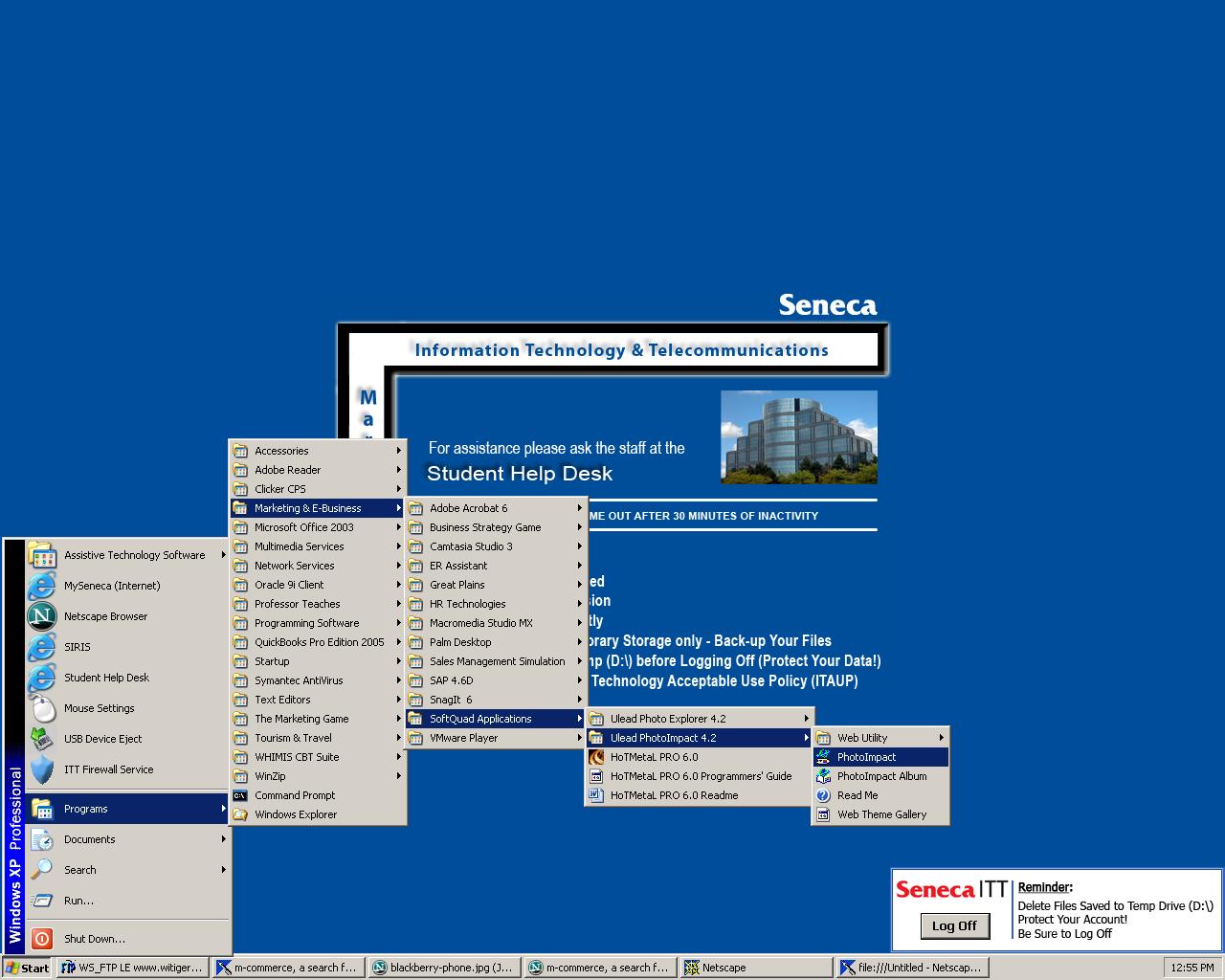Open WHIMIS CBT Suite group
1225x980 pixels.
click(x=318, y=757)
